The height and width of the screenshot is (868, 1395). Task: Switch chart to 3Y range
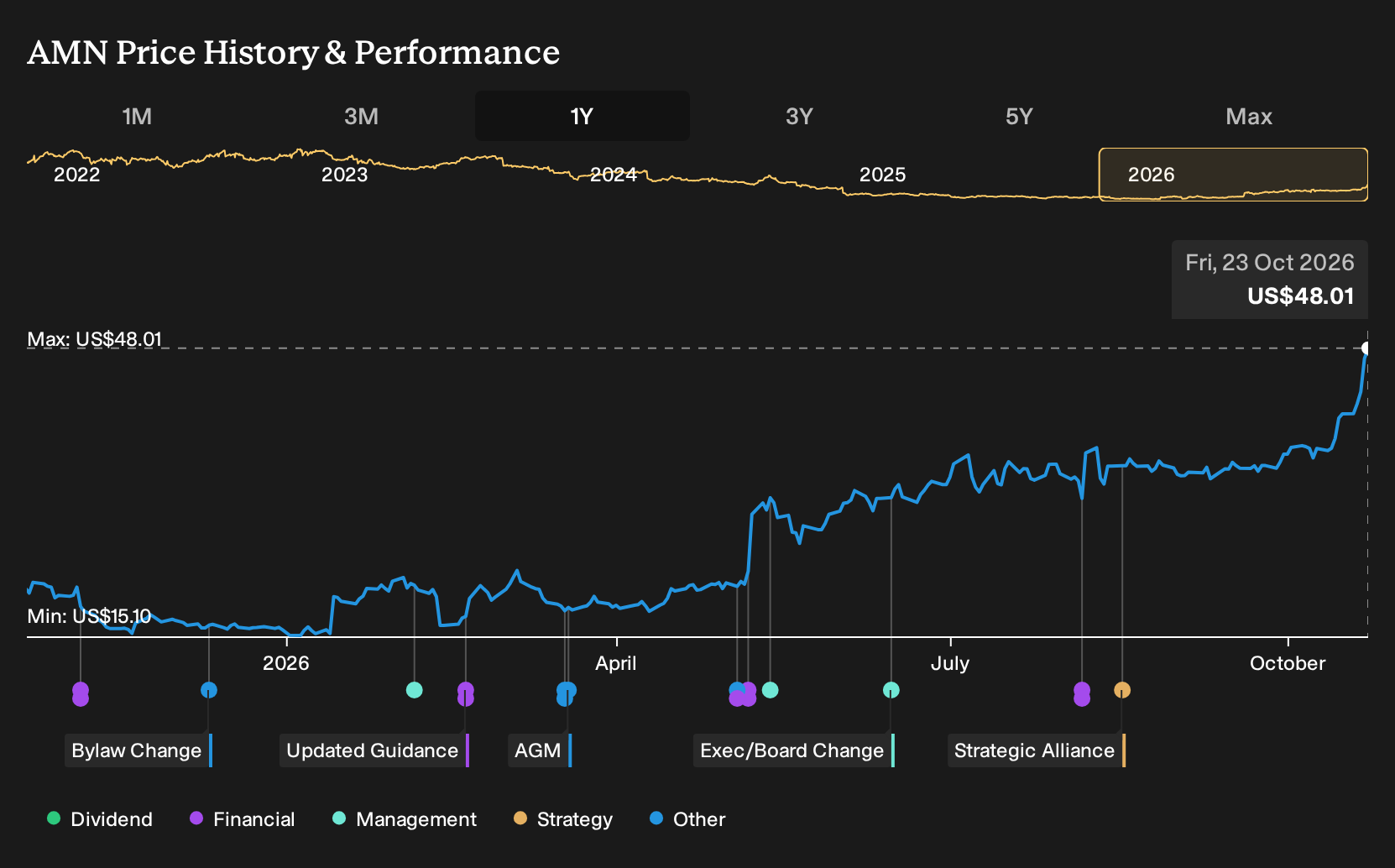(799, 116)
